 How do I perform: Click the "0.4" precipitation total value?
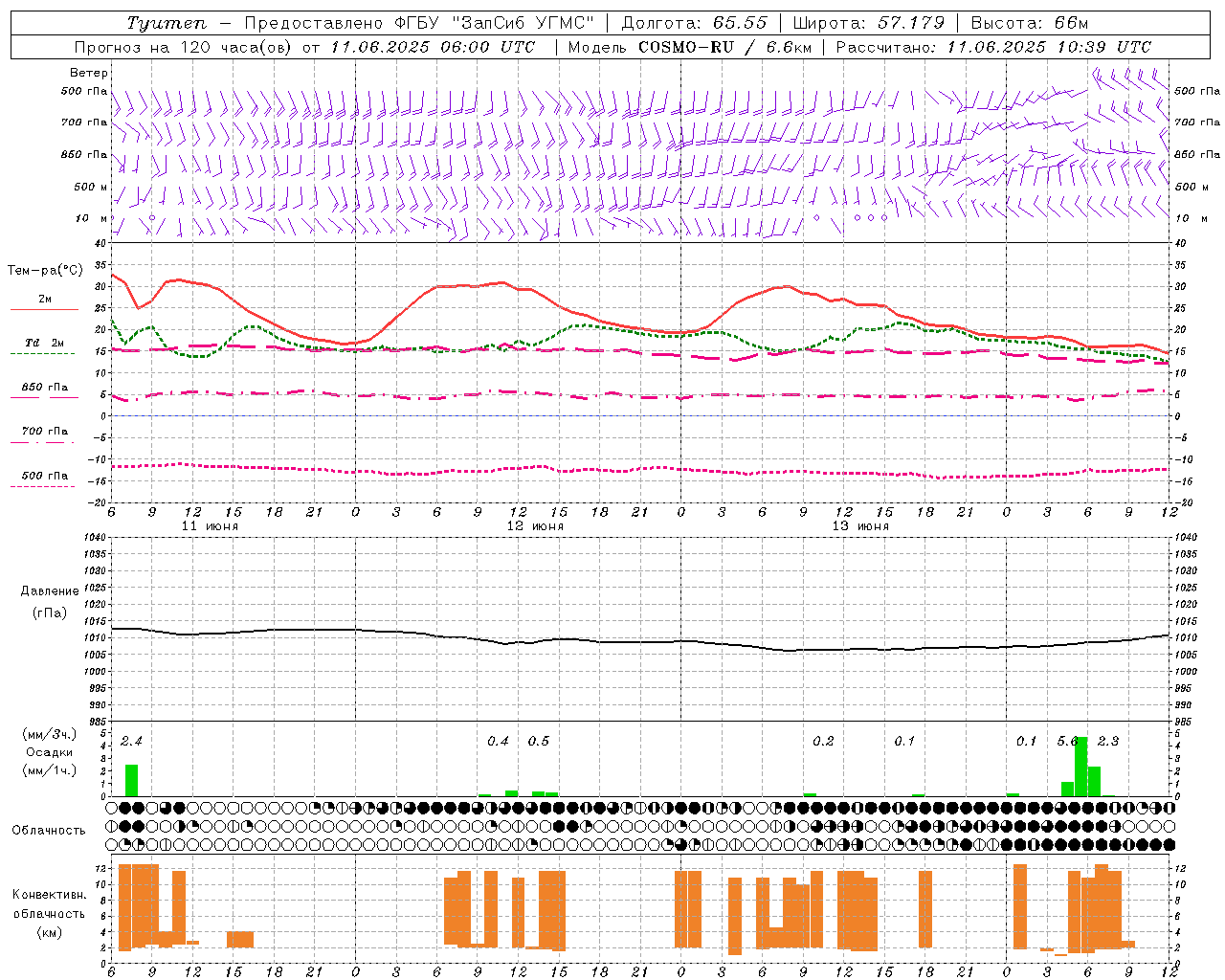(x=498, y=741)
